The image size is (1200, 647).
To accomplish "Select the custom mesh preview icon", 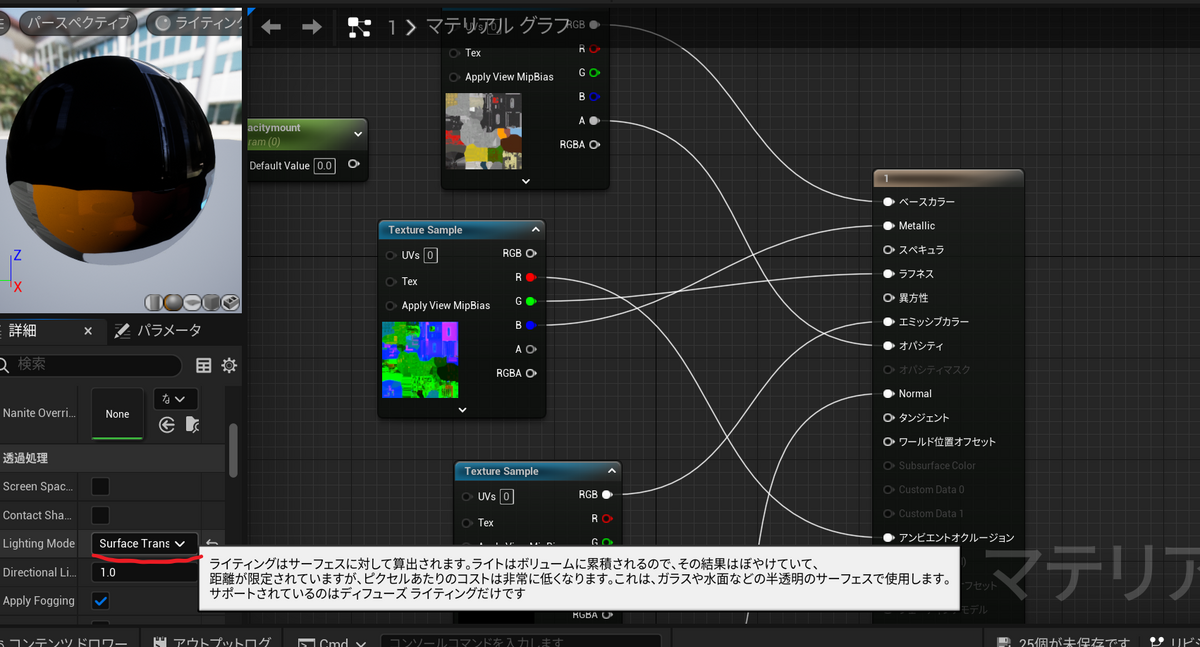I will (x=230, y=302).
